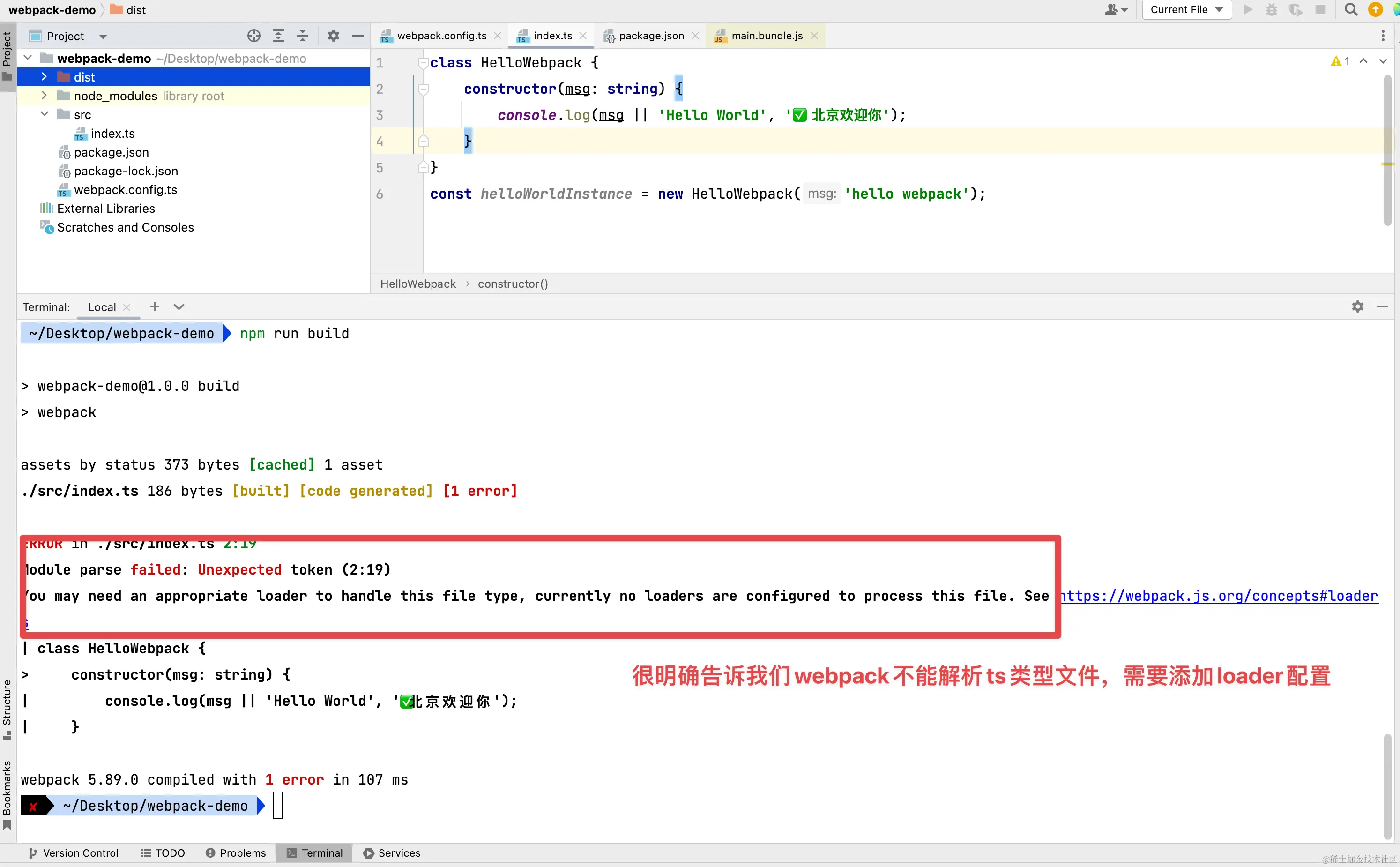The width and height of the screenshot is (1400, 867).
Task: Click line number 4 in the gutter
Action: (380, 141)
